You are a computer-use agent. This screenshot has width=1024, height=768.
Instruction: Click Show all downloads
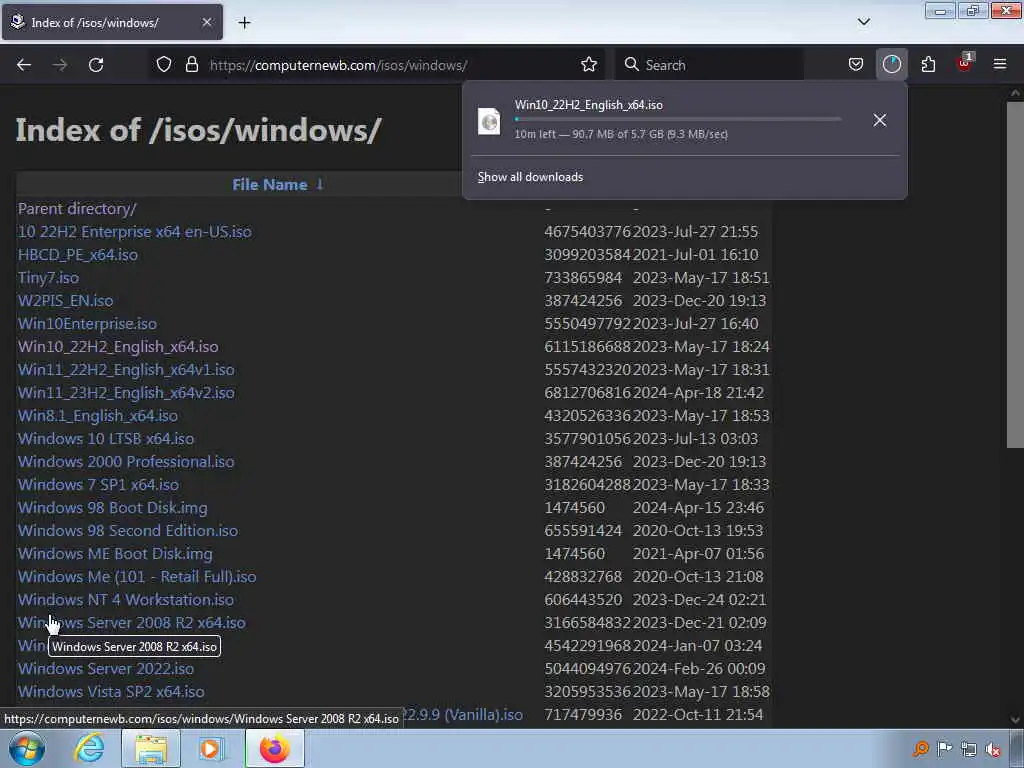530,177
